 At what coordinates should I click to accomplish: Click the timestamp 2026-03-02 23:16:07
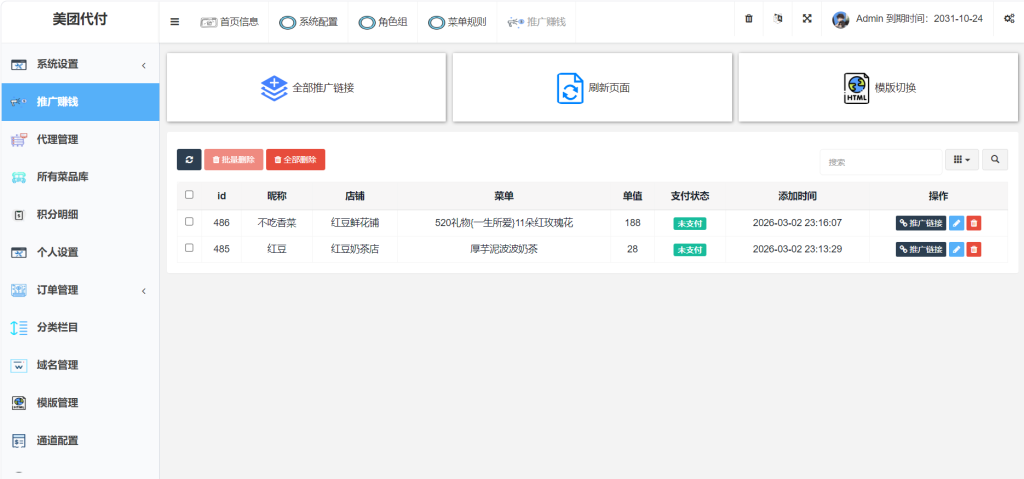coord(797,223)
